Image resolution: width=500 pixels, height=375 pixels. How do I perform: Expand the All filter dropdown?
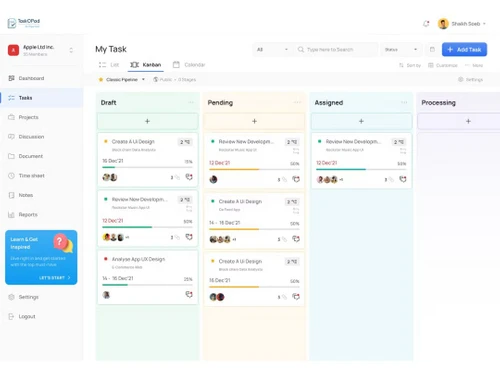pyautogui.click(x=272, y=49)
